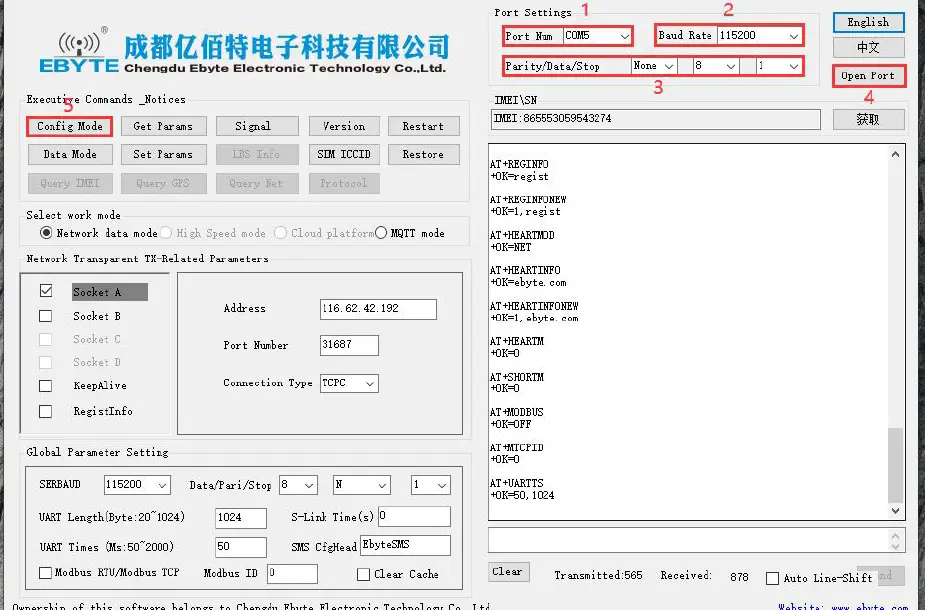Click the AT+UARTTS log line

[x=517, y=483]
